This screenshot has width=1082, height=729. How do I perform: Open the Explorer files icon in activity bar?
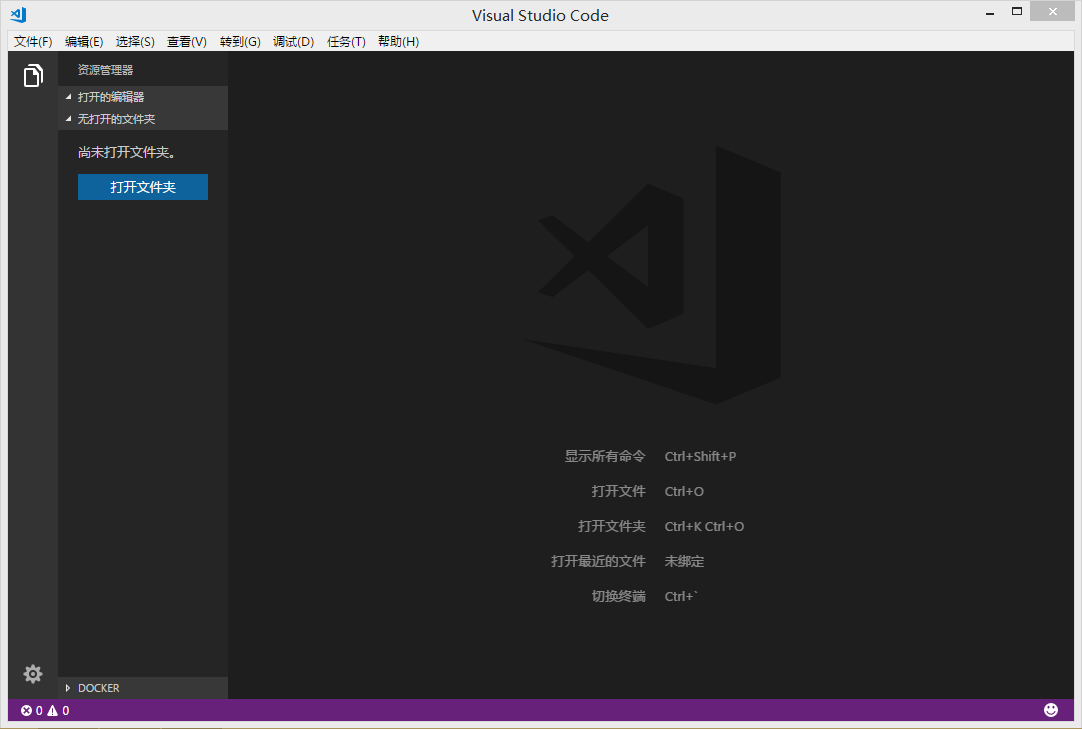(x=32, y=75)
